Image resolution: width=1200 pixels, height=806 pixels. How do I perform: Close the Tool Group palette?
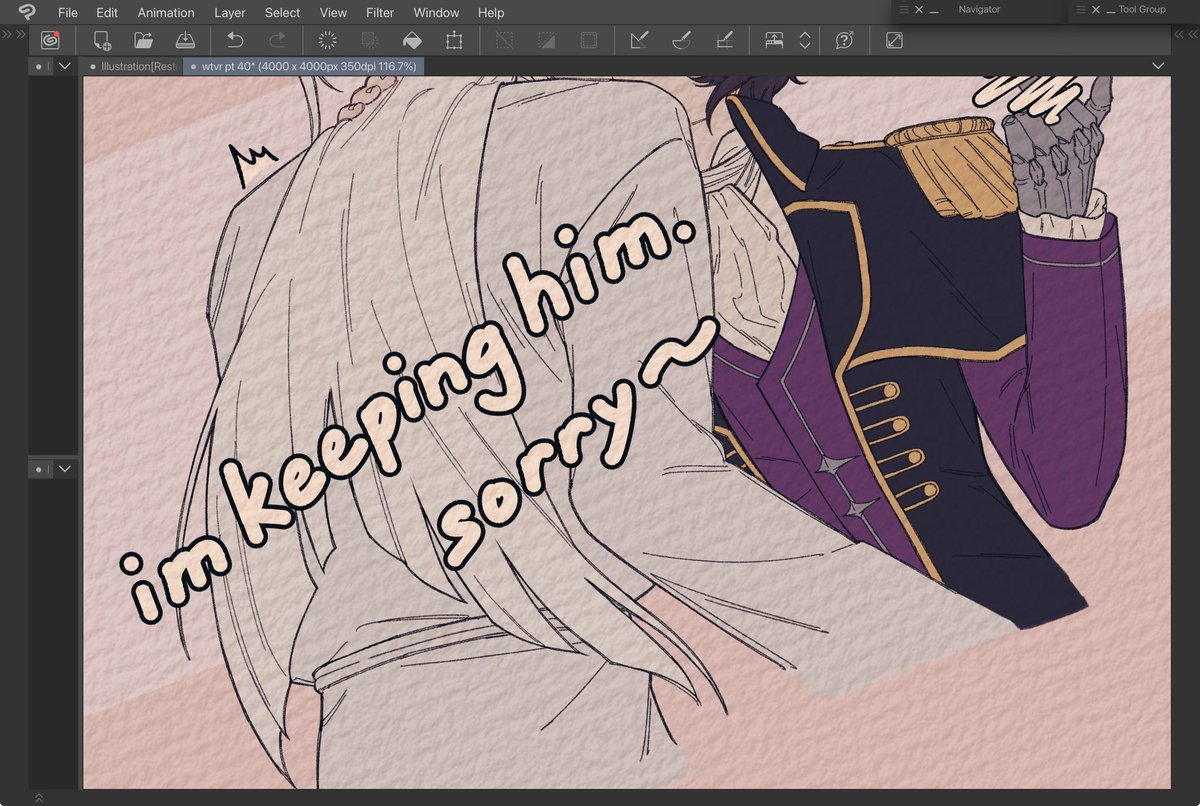pyautogui.click(x=1096, y=9)
